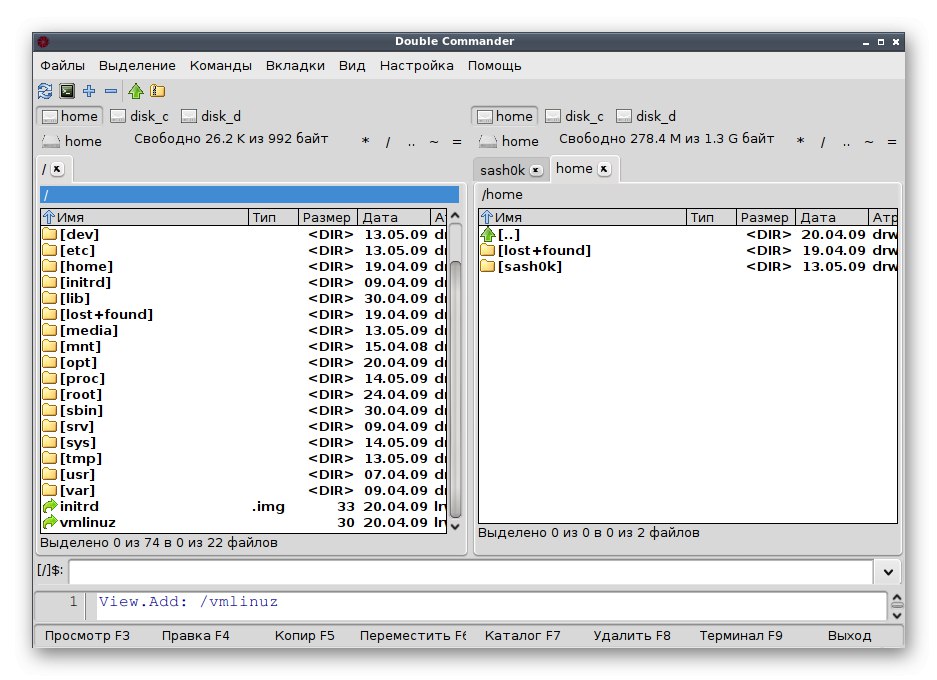Click the green up-arrow toolbar icon
This screenshot has height=680, width=937.
coord(135,91)
